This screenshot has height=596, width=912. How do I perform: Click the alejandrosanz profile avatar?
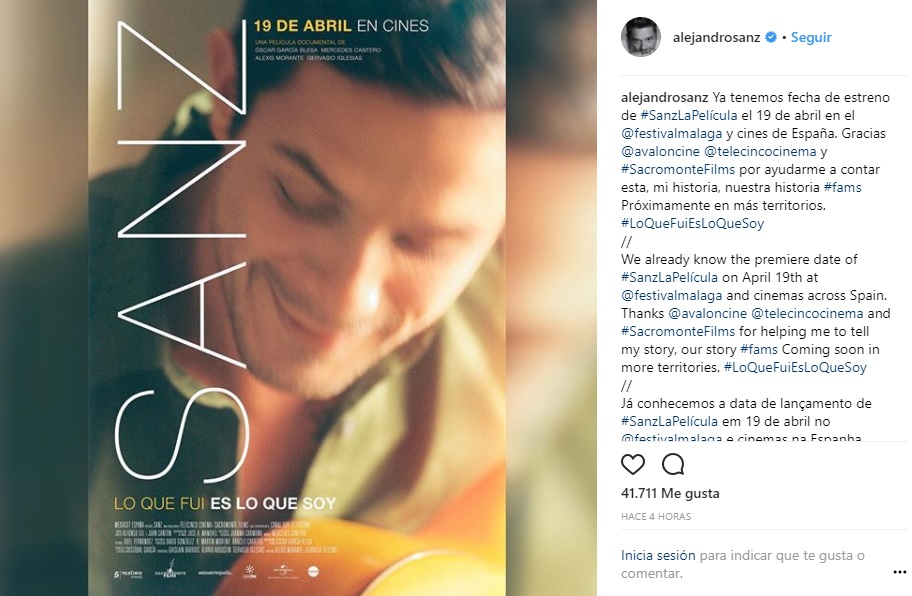pyautogui.click(x=640, y=37)
